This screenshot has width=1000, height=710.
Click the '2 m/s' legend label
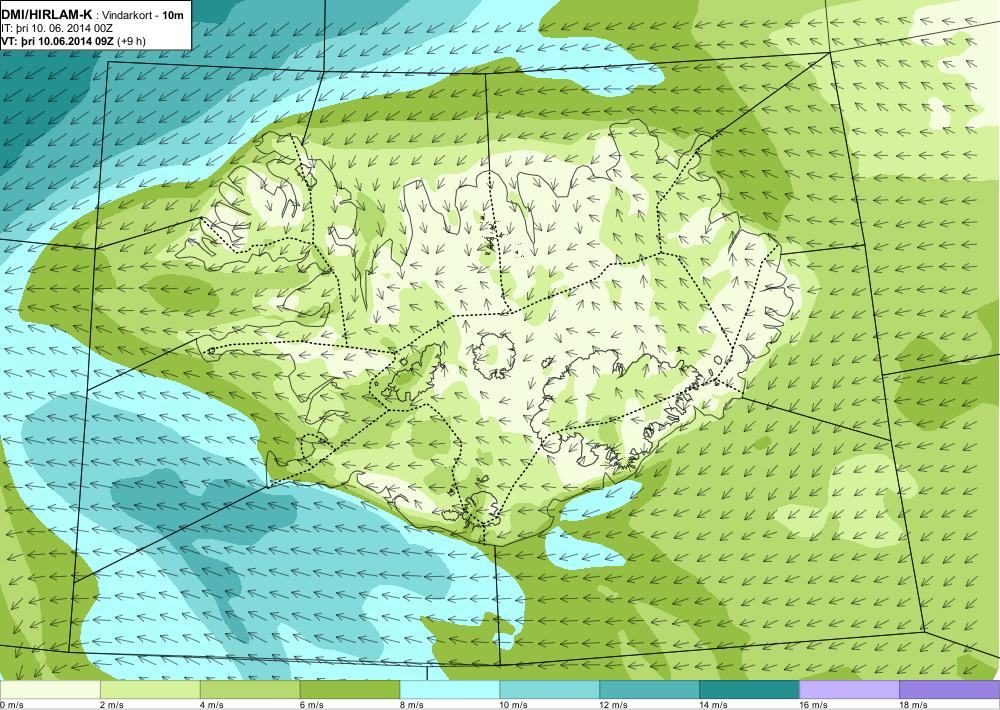tap(112, 705)
